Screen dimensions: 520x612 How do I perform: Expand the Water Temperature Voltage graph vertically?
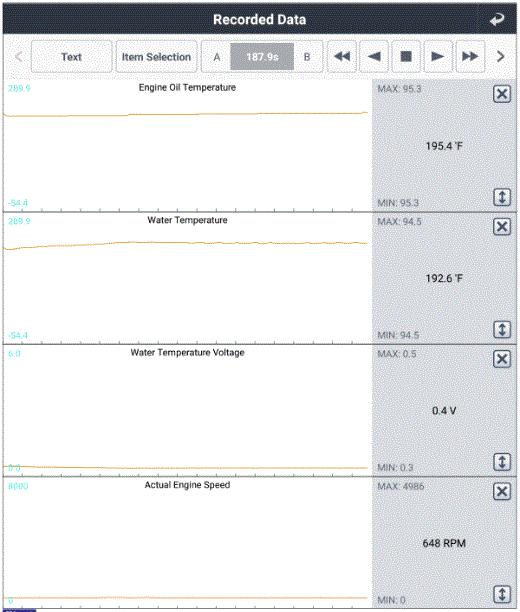pyautogui.click(x=502, y=462)
